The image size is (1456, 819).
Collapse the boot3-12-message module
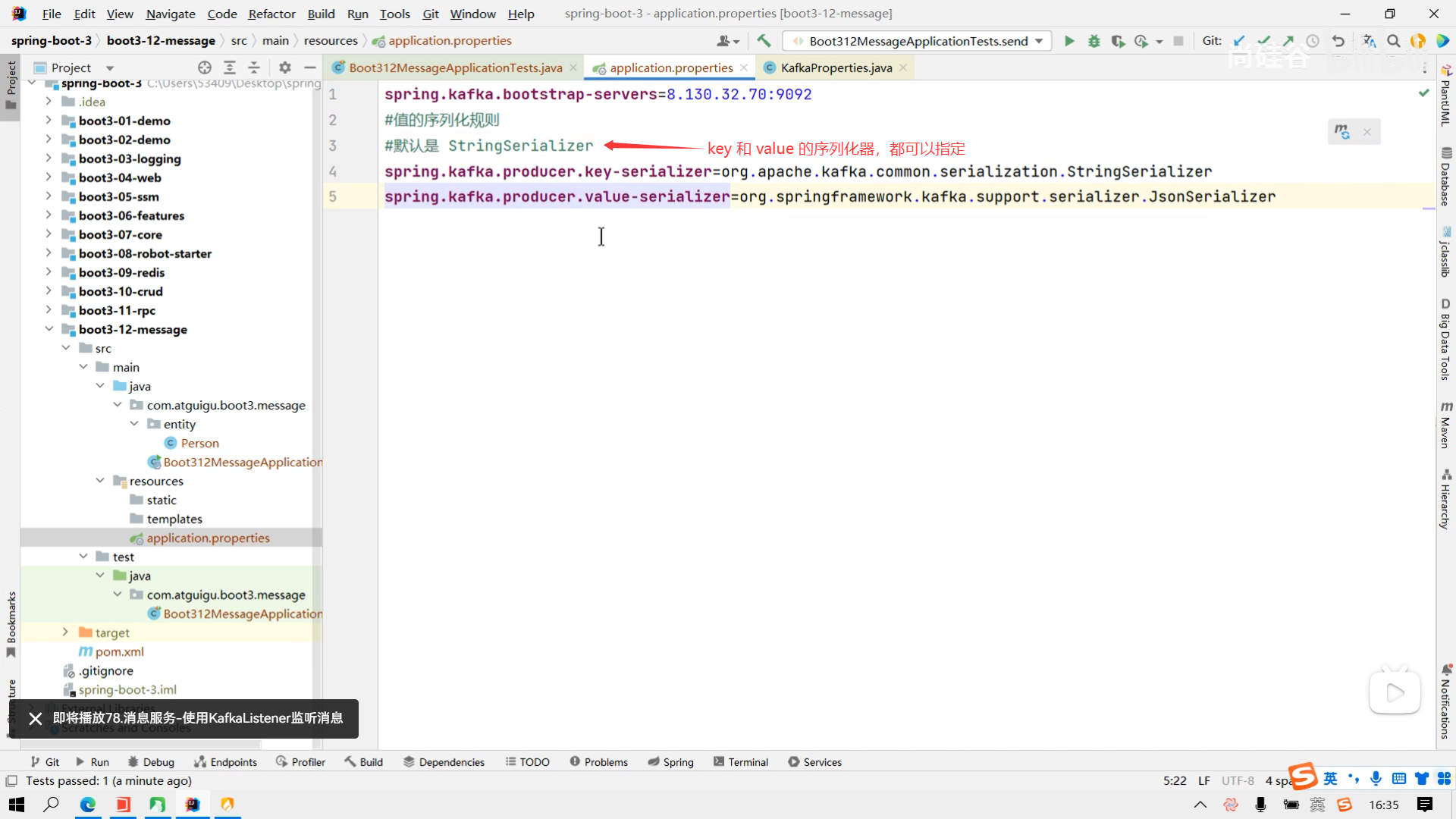[x=49, y=329]
